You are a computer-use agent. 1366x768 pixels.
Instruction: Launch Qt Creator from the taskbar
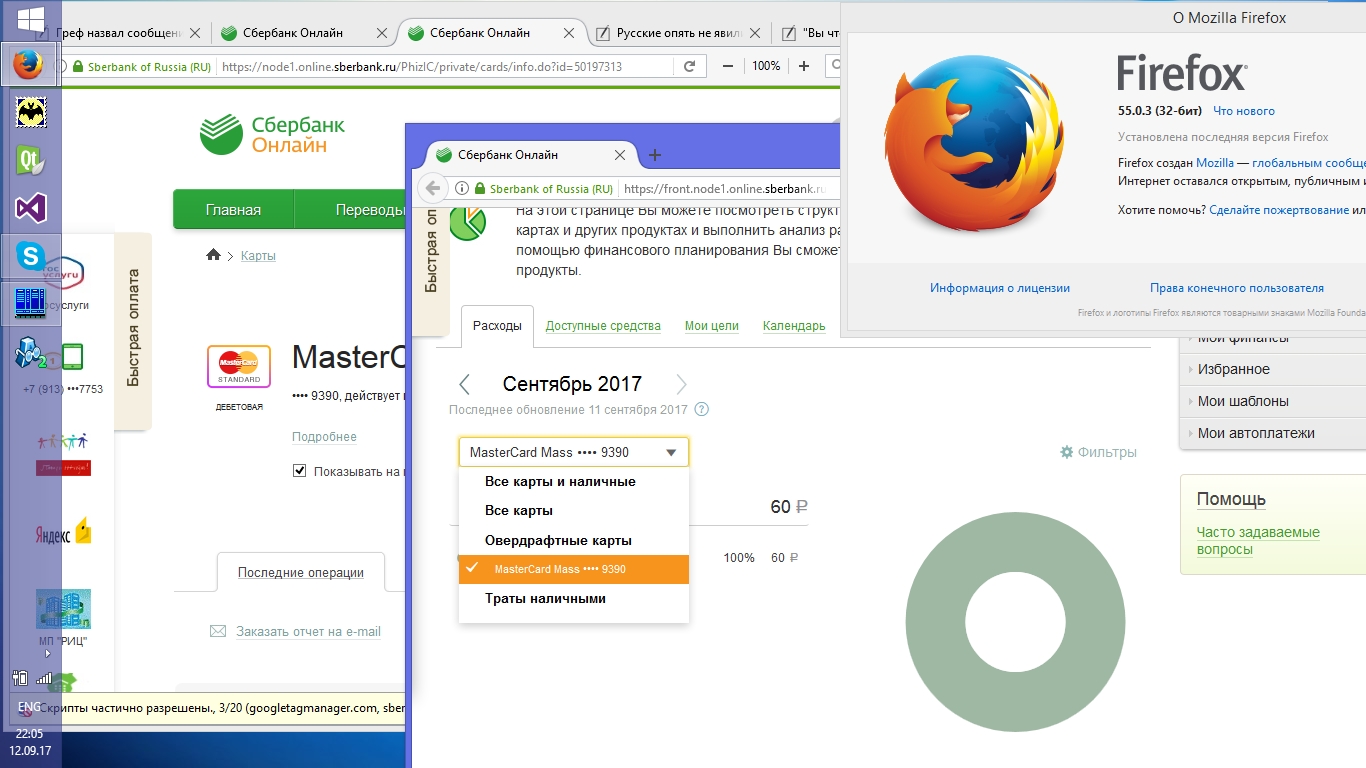(31, 160)
